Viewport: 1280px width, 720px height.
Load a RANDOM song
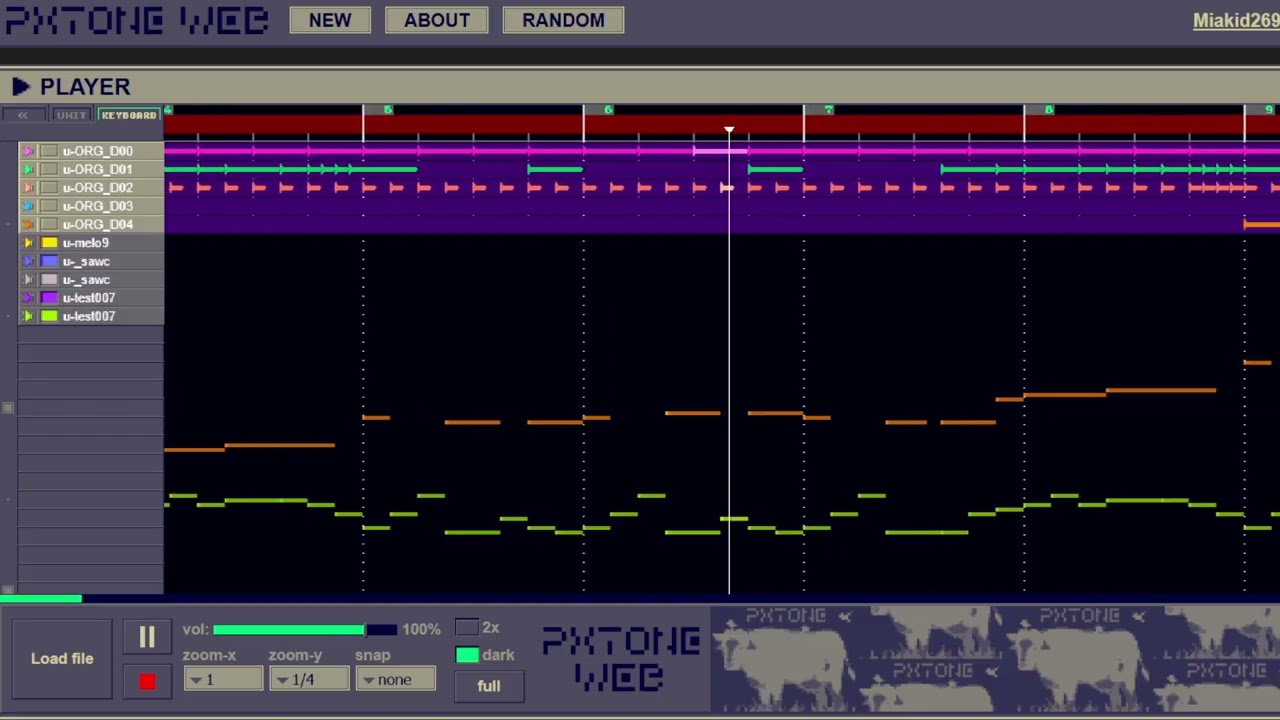click(x=563, y=20)
